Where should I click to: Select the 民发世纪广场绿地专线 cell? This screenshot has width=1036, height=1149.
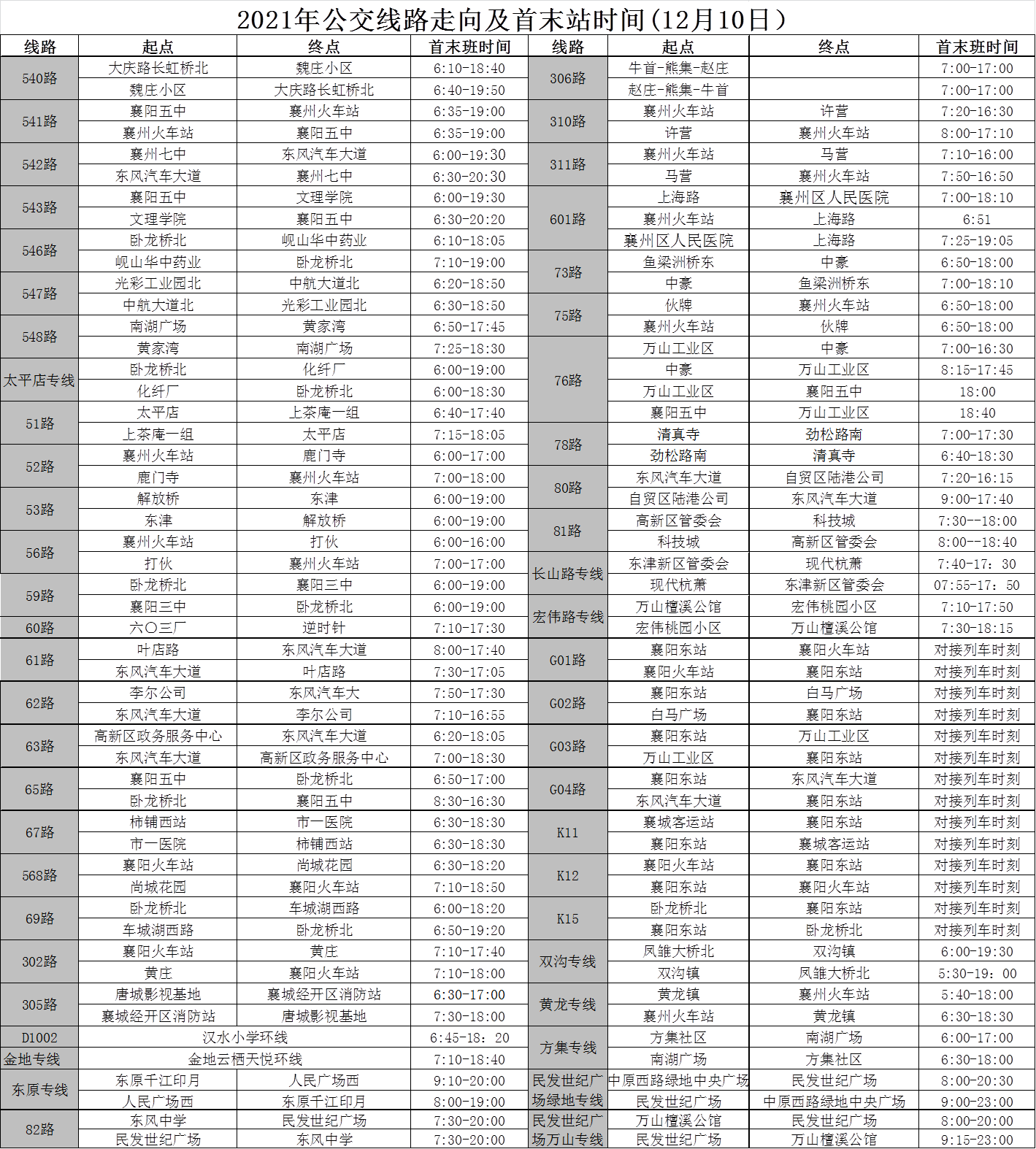click(x=567, y=1090)
